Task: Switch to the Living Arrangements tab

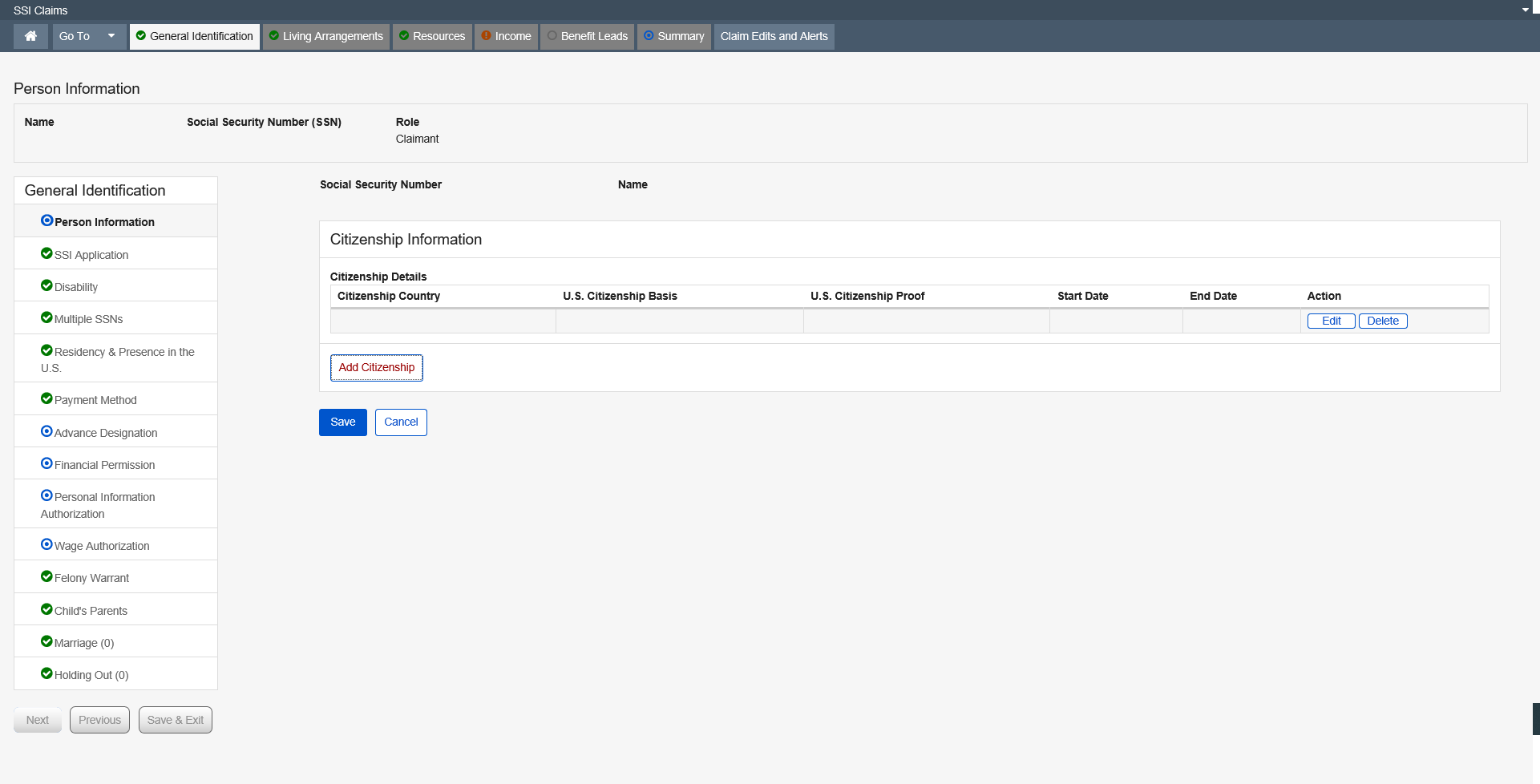Action: pyautogui.click(x=326, y=36)
